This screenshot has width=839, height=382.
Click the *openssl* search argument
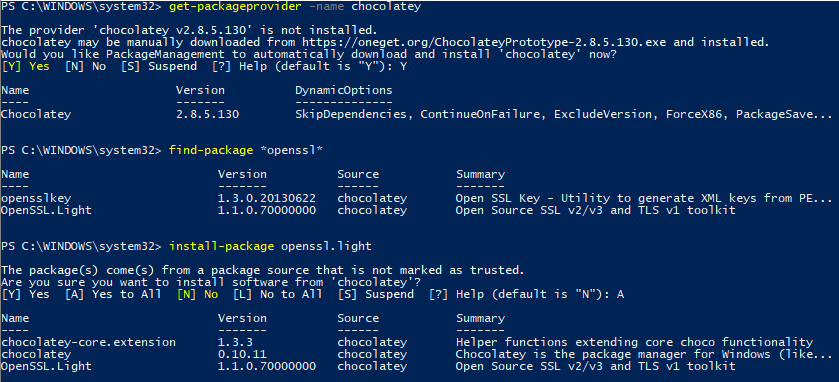click(291, 150)
